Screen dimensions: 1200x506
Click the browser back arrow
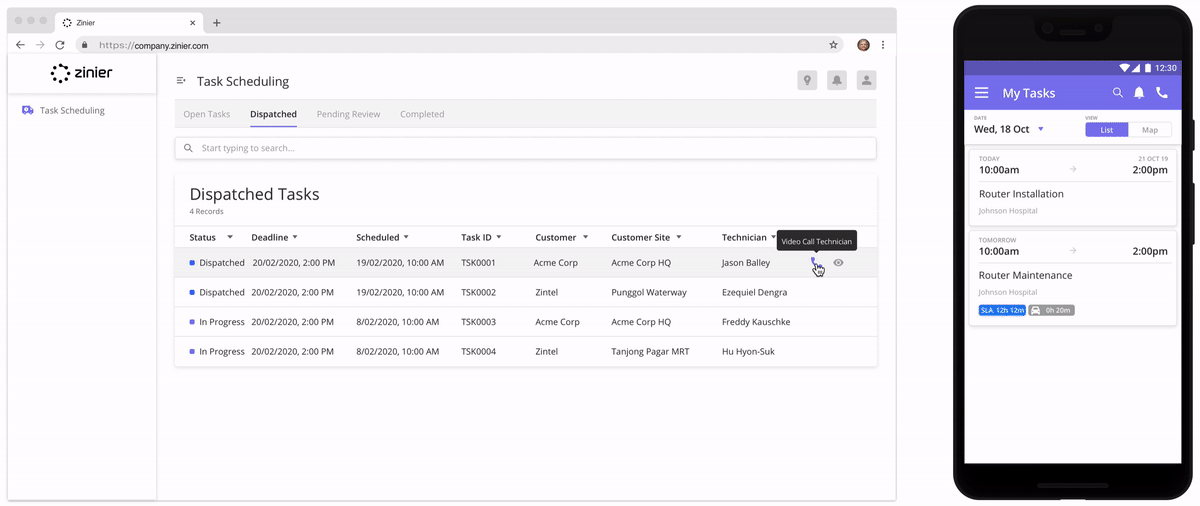point(20,45)
